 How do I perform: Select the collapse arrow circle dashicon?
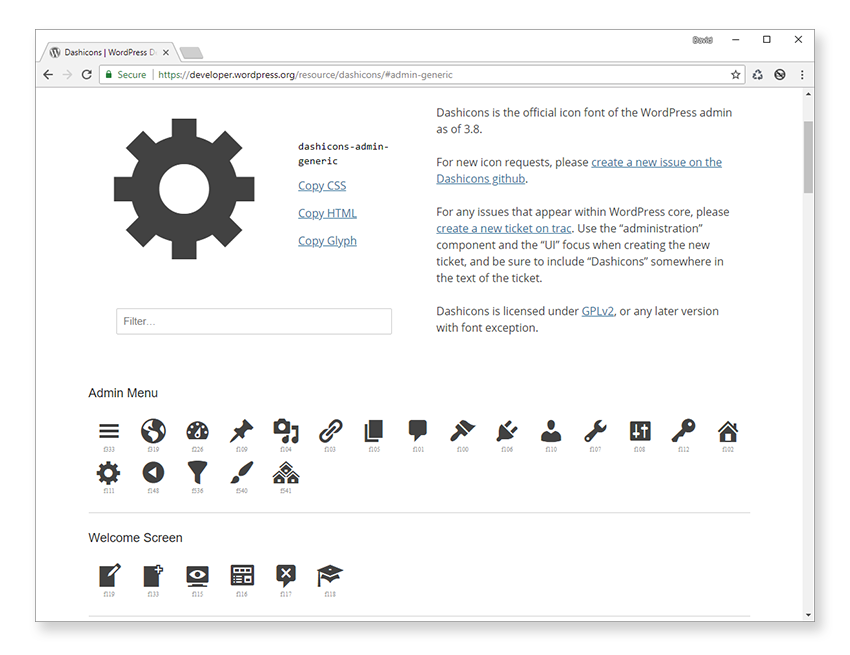click(153, 473)
